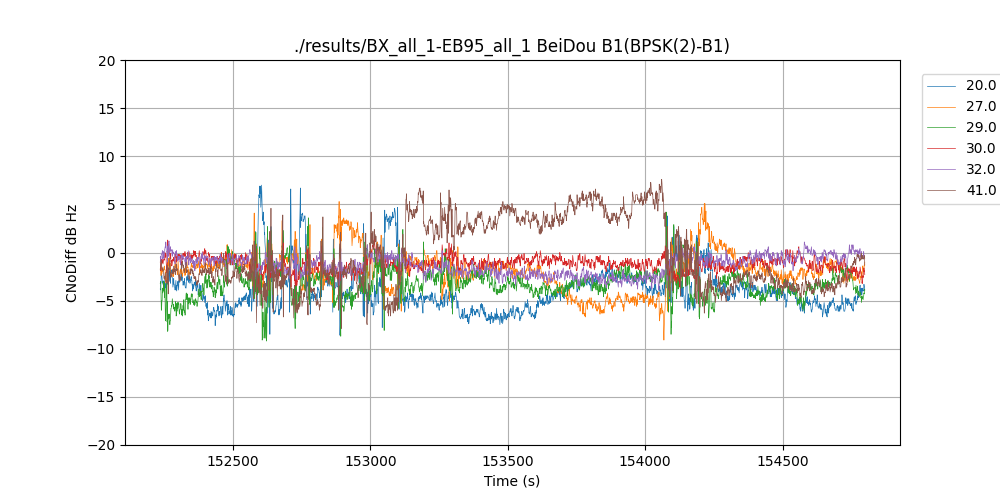This screenshot has width=1000, height=500.
Task: Click the line sample beside legend 41.0
Action: click(x=941, y=191)
